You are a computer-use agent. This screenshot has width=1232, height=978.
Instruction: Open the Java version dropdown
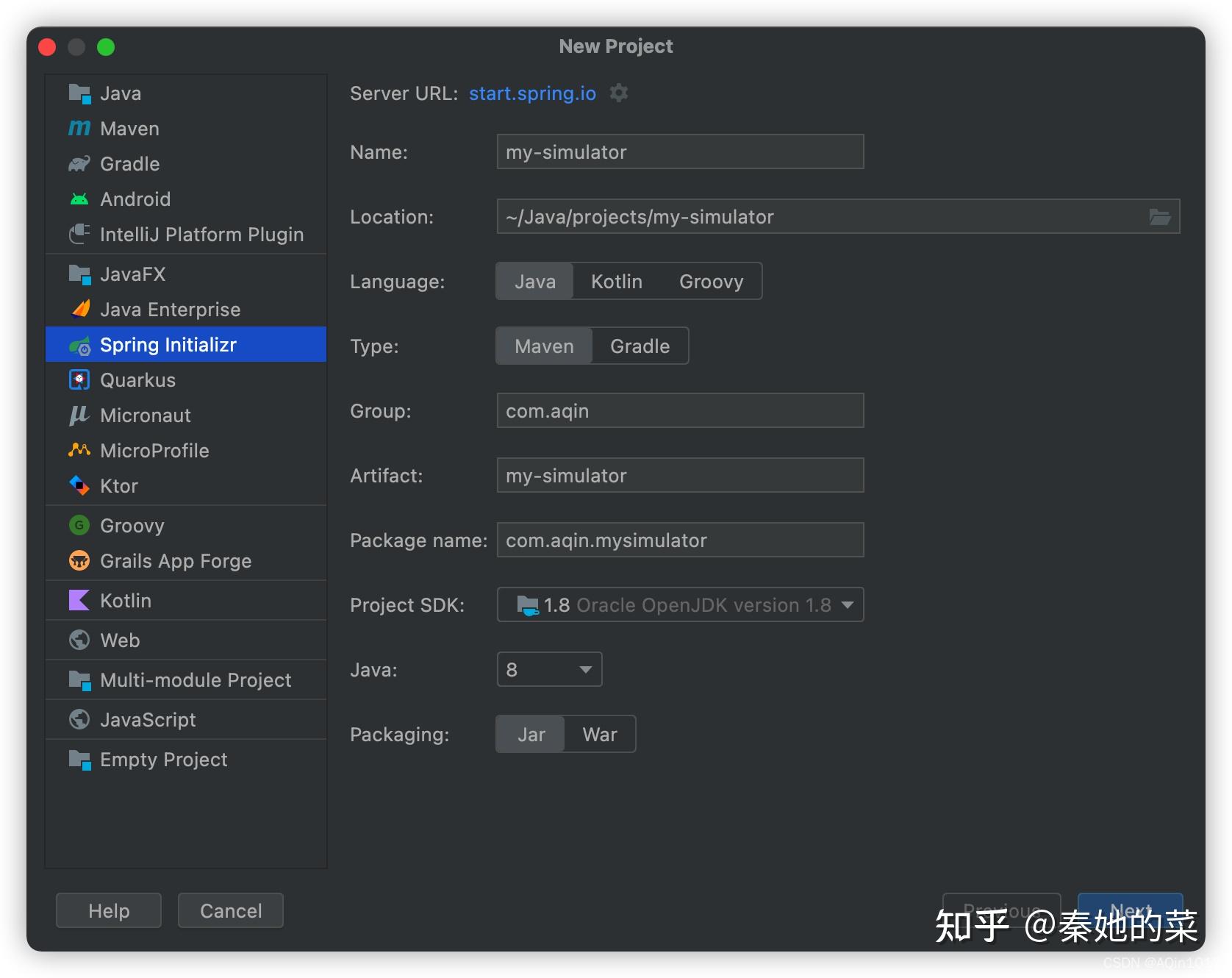point(550,670)
